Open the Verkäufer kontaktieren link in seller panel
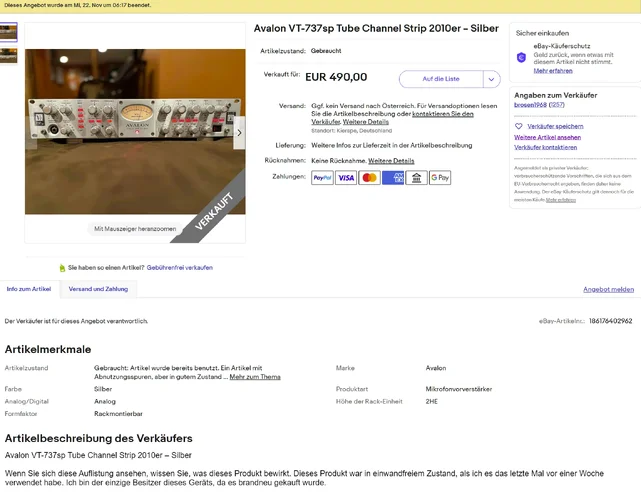Viewport: 641px width, 500px height. click(x=545, y=148)
